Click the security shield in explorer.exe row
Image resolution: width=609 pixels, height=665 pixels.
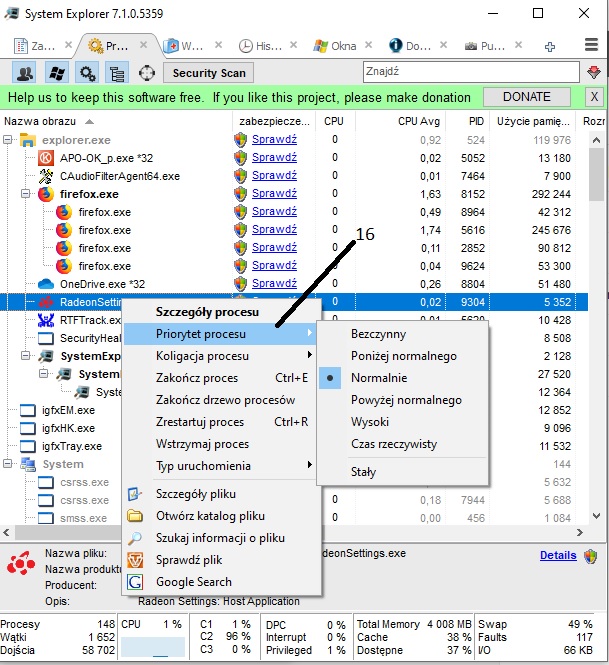(240, 140)
